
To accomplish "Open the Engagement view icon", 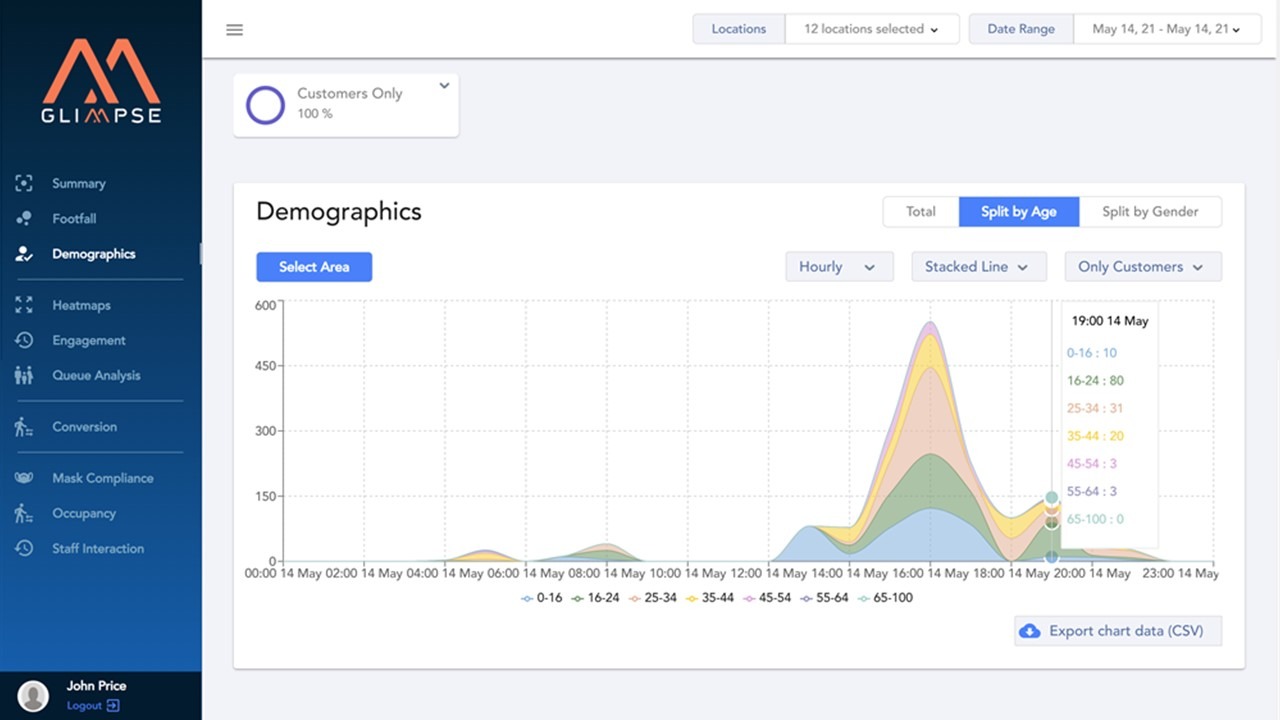I will pos(24,340).
